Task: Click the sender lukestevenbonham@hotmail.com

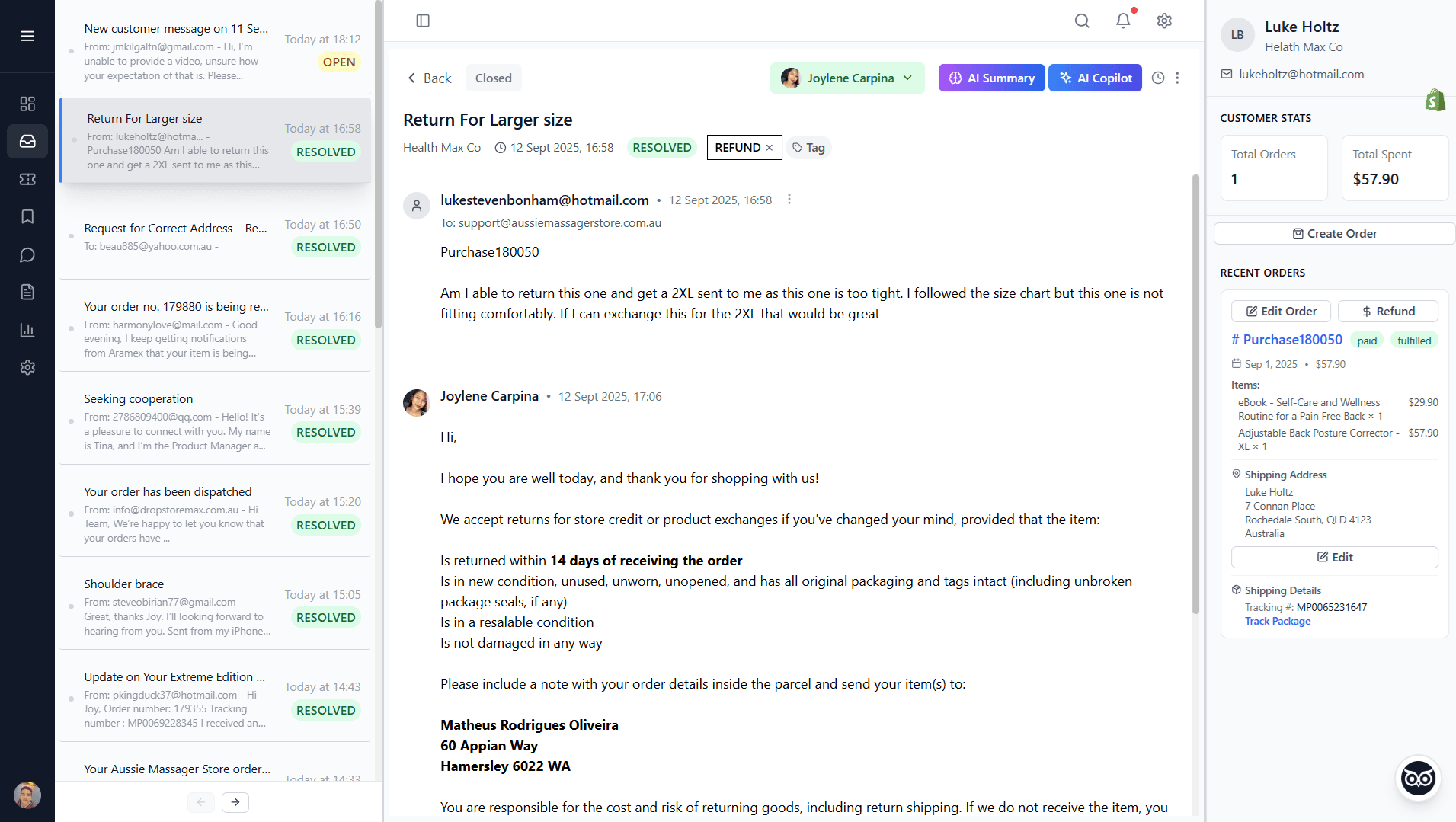Action: pyautogui.click(x=545, y=200)
